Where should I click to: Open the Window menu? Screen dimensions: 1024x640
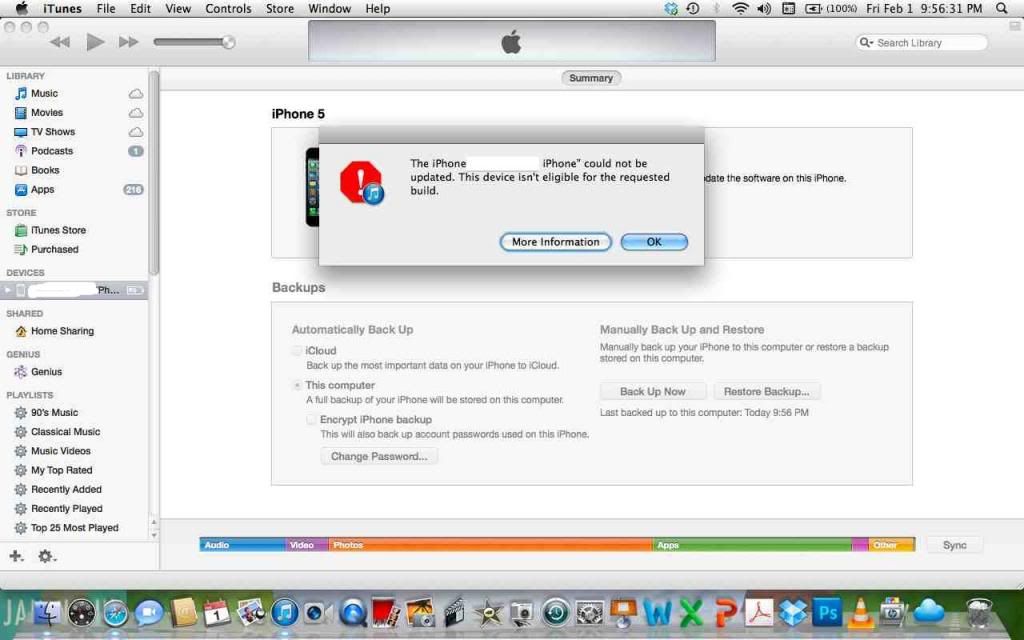[329, 8]
